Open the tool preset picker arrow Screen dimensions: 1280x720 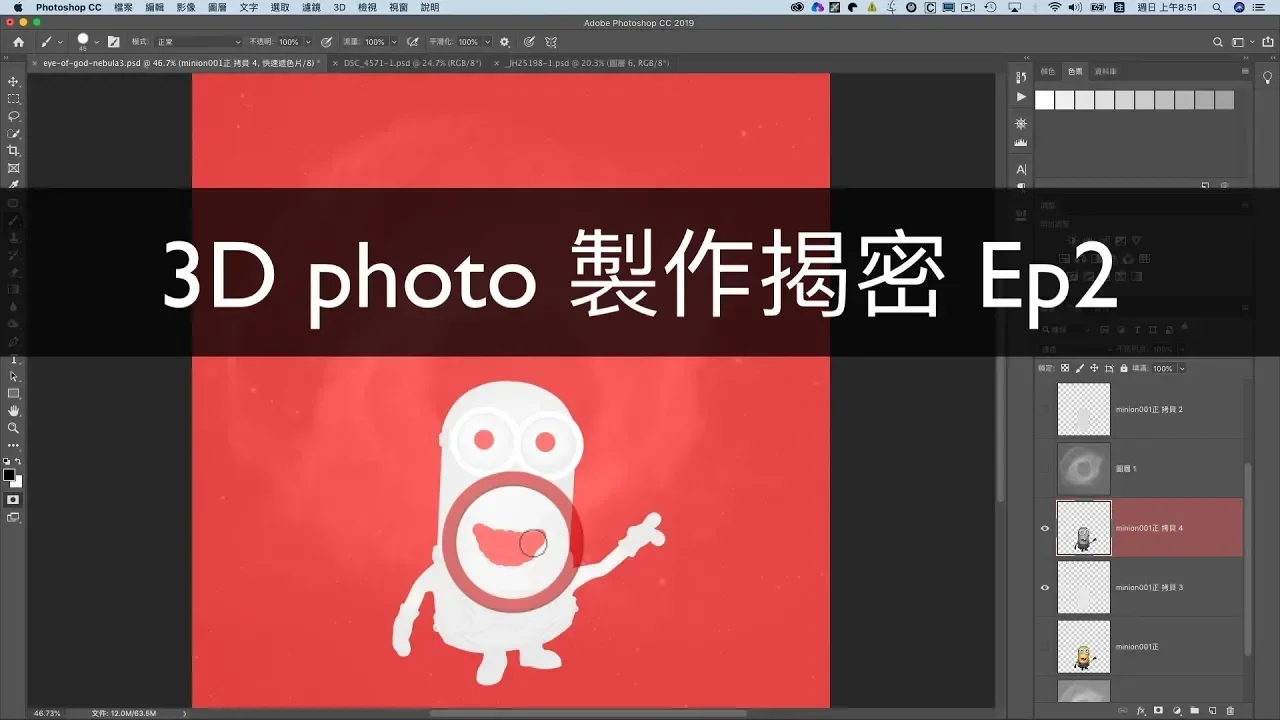click(x=60, y=42)
